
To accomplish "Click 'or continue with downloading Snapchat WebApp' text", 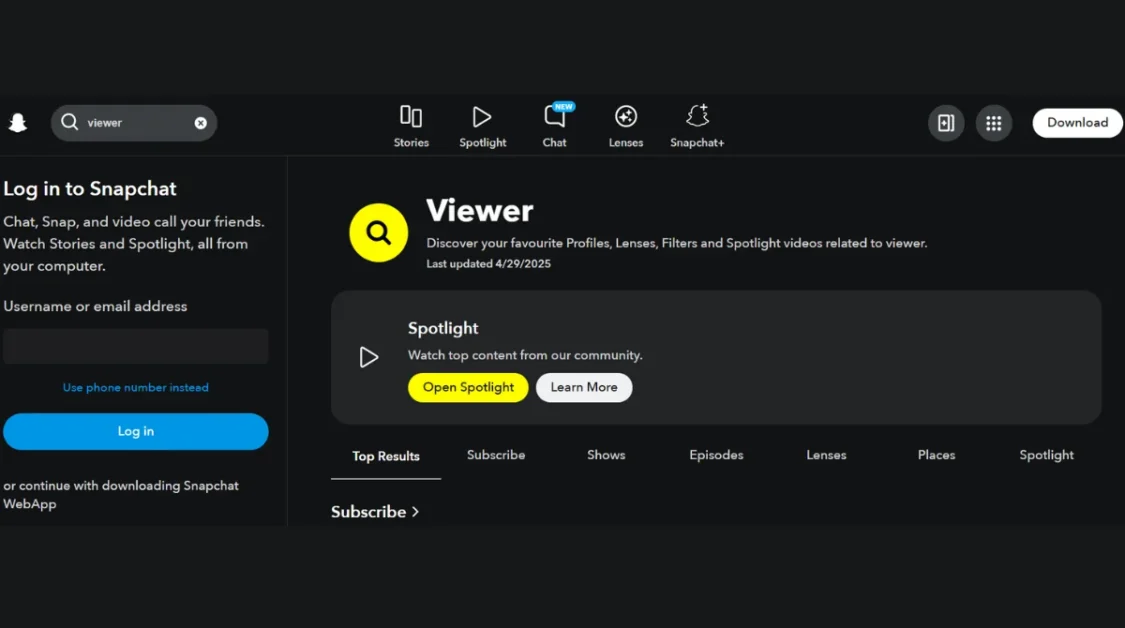I will (x=121, y=495).
